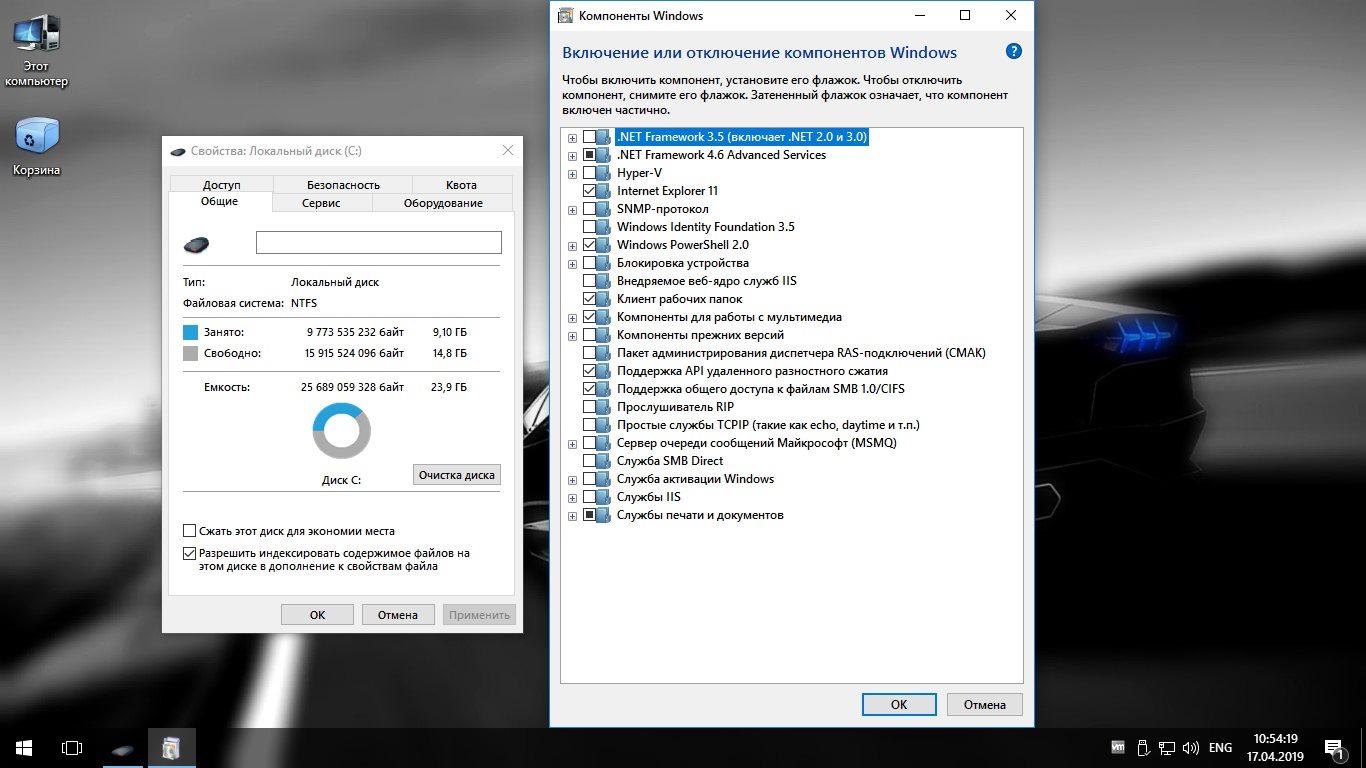Viewport: 1366px width, 768px height.
Task: Click the help question mark icon
Action: tap(1013, 52)
